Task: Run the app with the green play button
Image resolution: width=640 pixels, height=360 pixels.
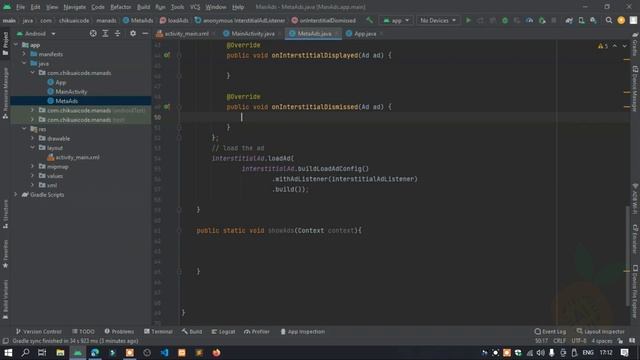Action: click(x=468, y=20)
